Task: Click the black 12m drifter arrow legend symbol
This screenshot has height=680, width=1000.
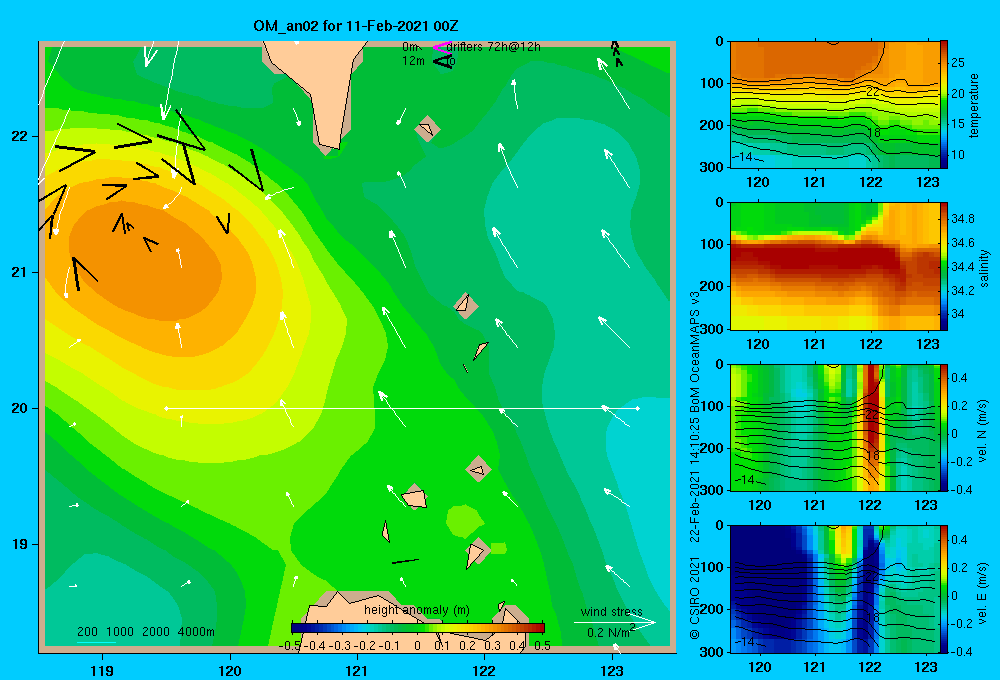Action: coord(442,61)
